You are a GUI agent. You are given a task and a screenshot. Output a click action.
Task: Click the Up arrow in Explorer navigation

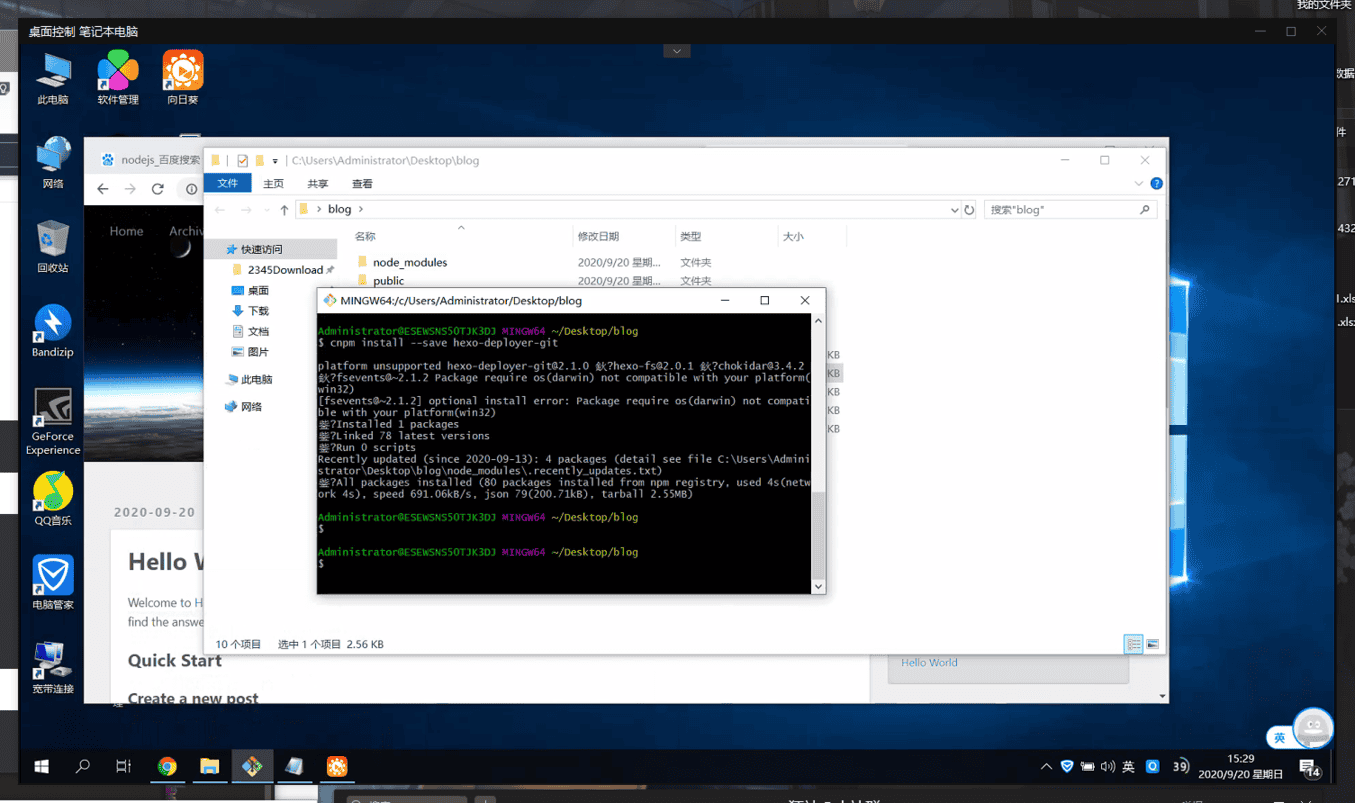284,210
